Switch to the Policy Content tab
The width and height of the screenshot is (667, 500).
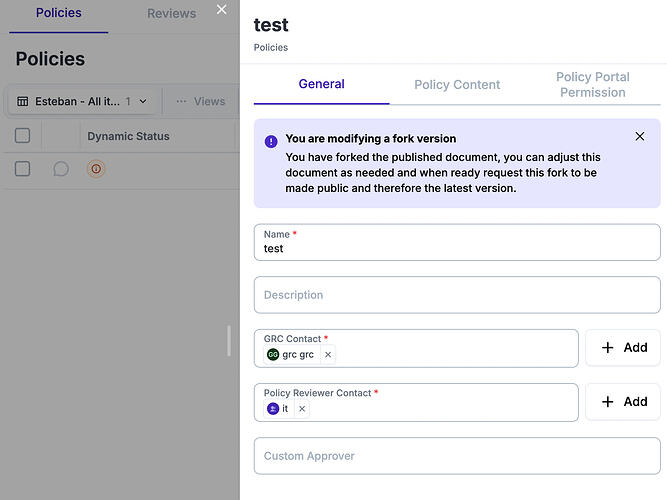click(457, 85)
